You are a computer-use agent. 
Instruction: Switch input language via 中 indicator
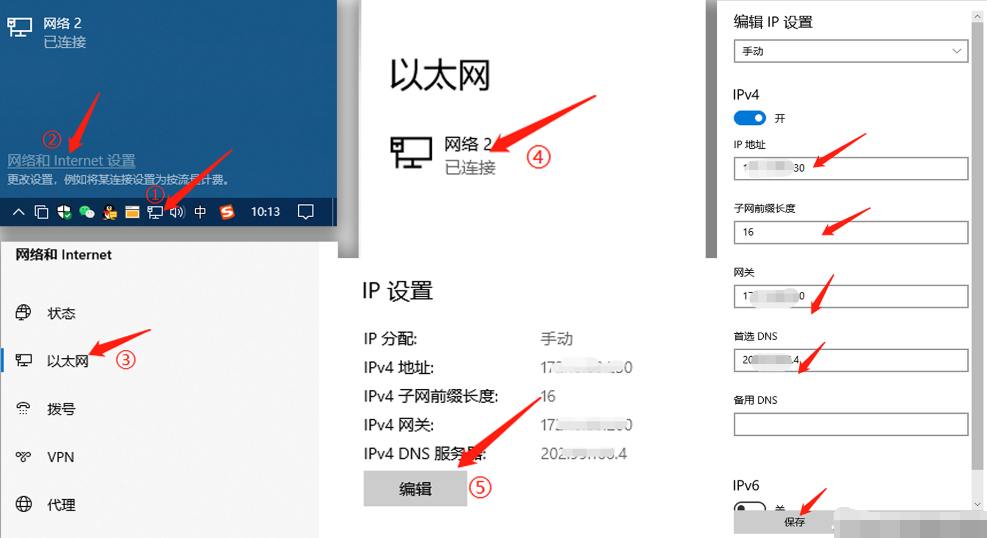[200, 212]
